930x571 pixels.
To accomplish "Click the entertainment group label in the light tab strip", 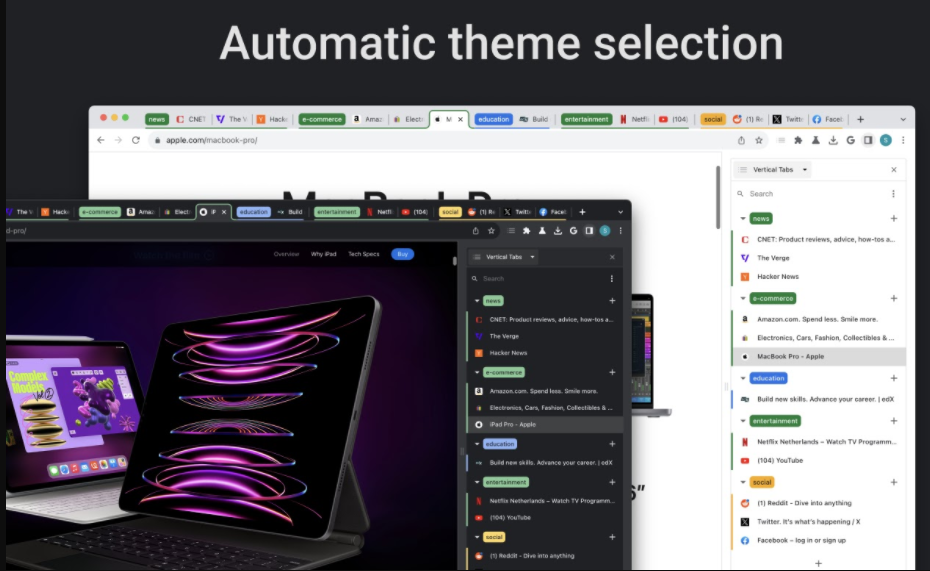I will tap(587, 119).
